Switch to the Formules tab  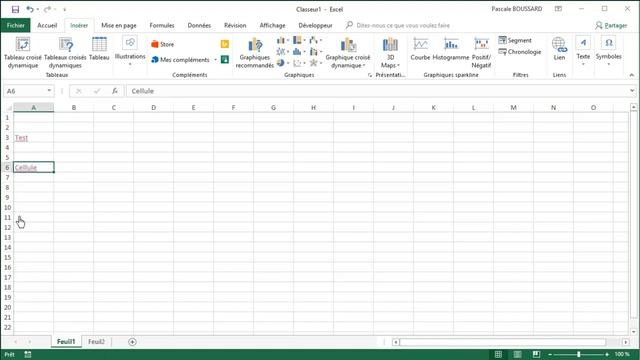tap(162, 25)
